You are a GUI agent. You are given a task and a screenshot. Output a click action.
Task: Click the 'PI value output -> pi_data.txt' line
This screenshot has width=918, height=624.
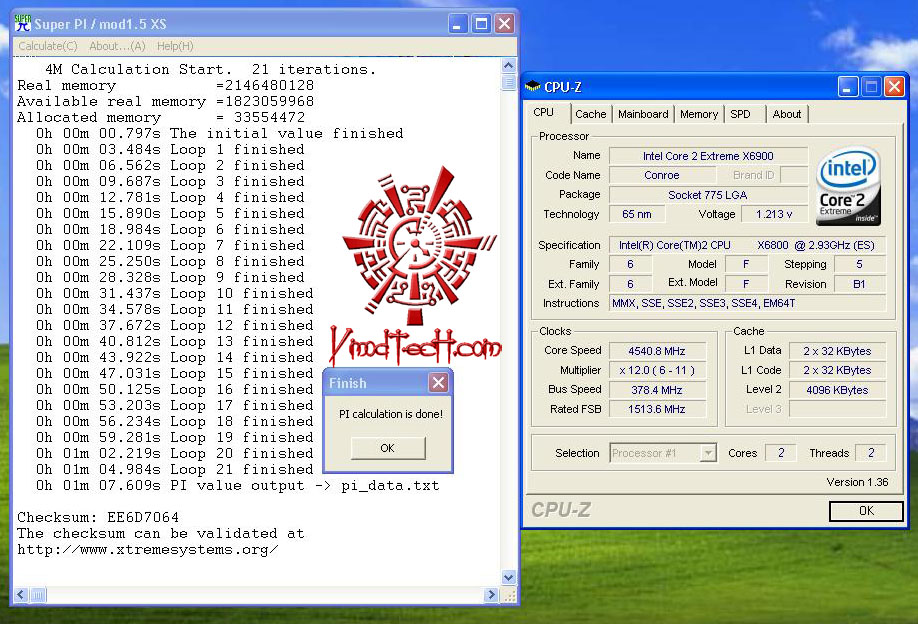point(237,485)
